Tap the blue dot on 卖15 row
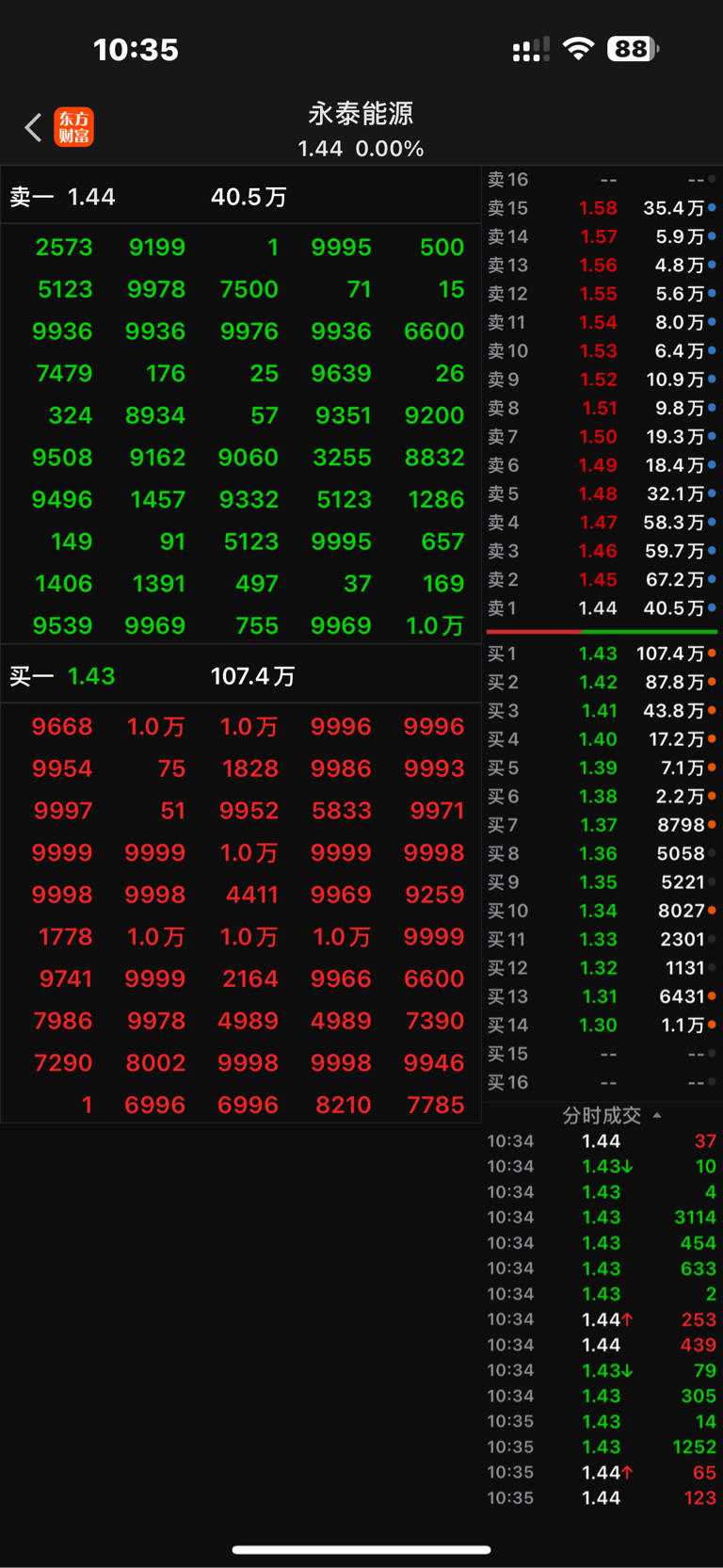Screen dimensions: 723x1568 click(x=712, y=207)
